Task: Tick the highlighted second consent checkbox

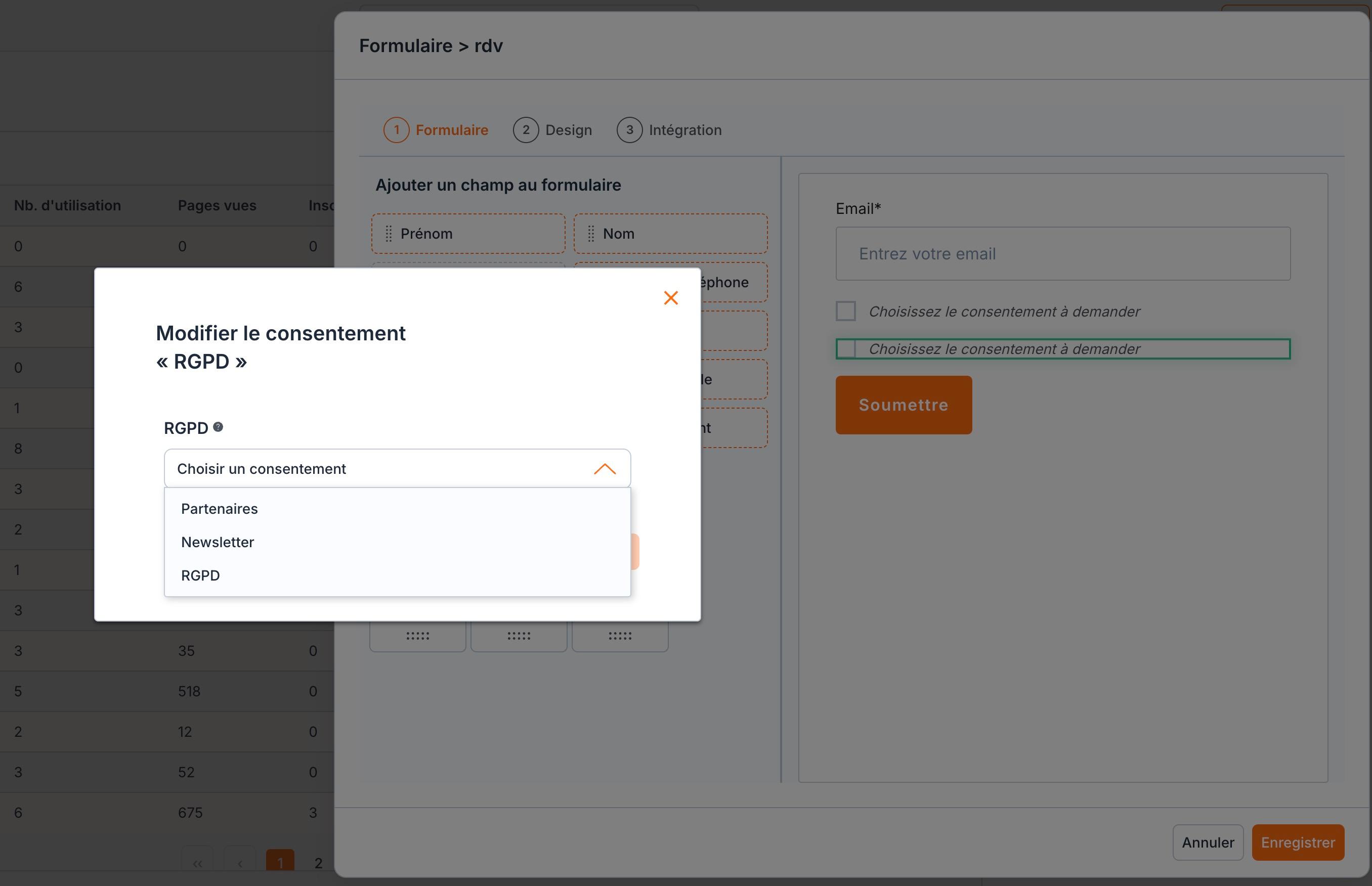Action: click(x=845, y=348)
